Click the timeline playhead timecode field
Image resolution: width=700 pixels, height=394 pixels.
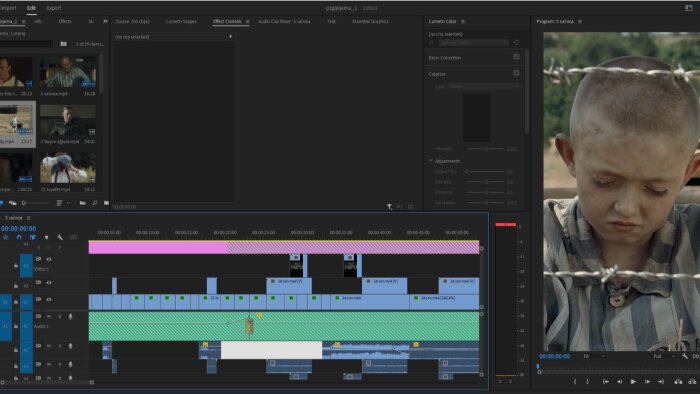pyautogui.click(x=18, y=228)
